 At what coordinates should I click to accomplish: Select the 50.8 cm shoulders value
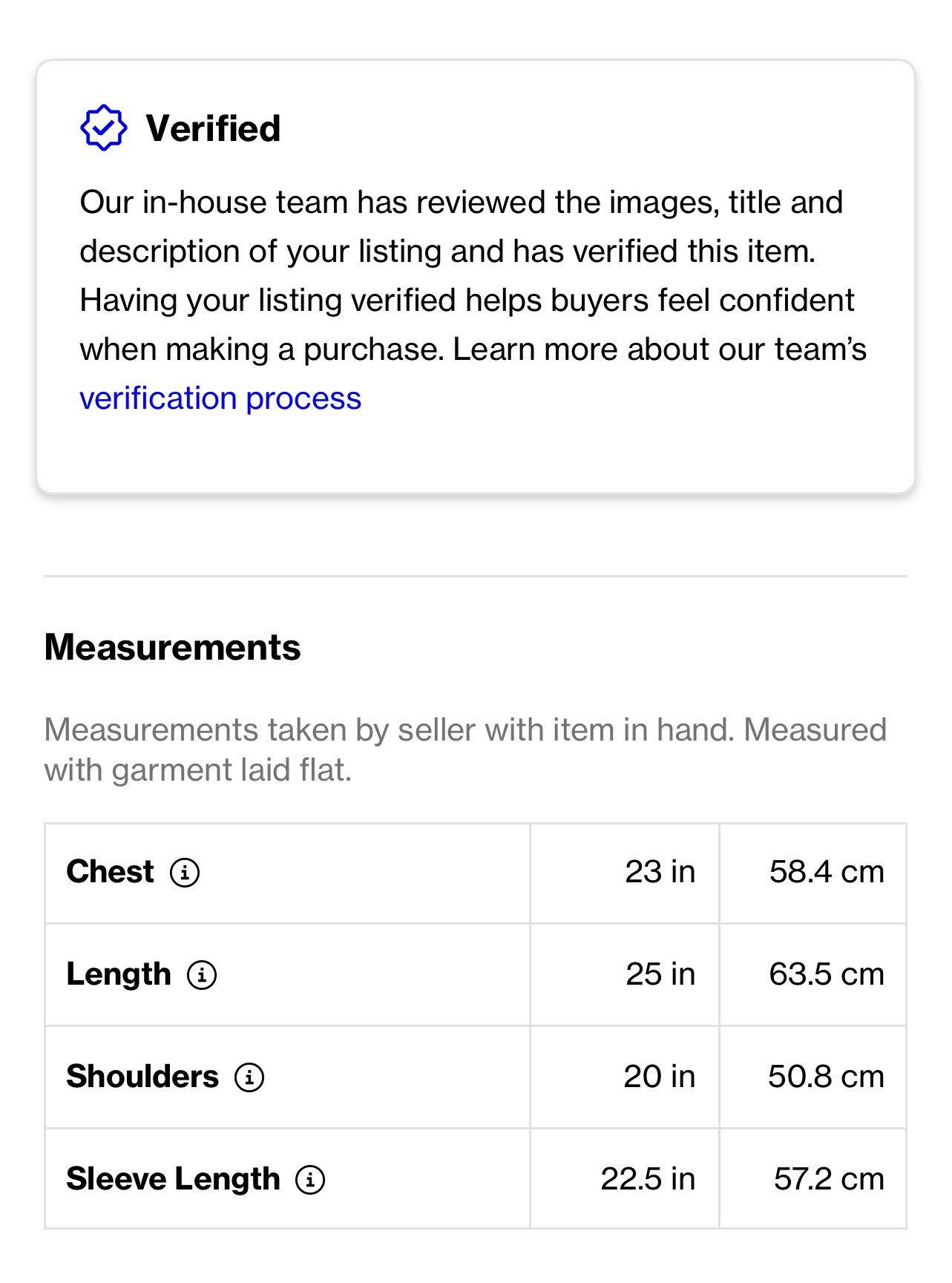[x=826, y=1077]
